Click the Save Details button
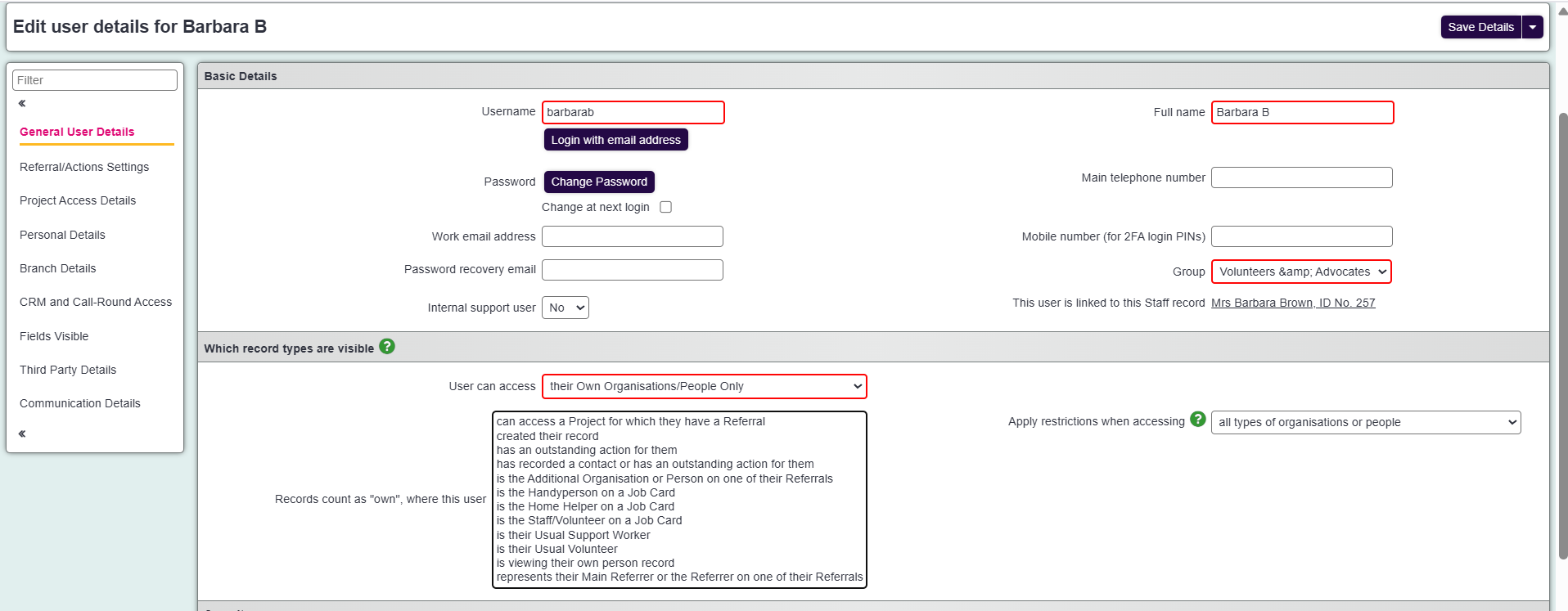 click(x=1480, y=27)
